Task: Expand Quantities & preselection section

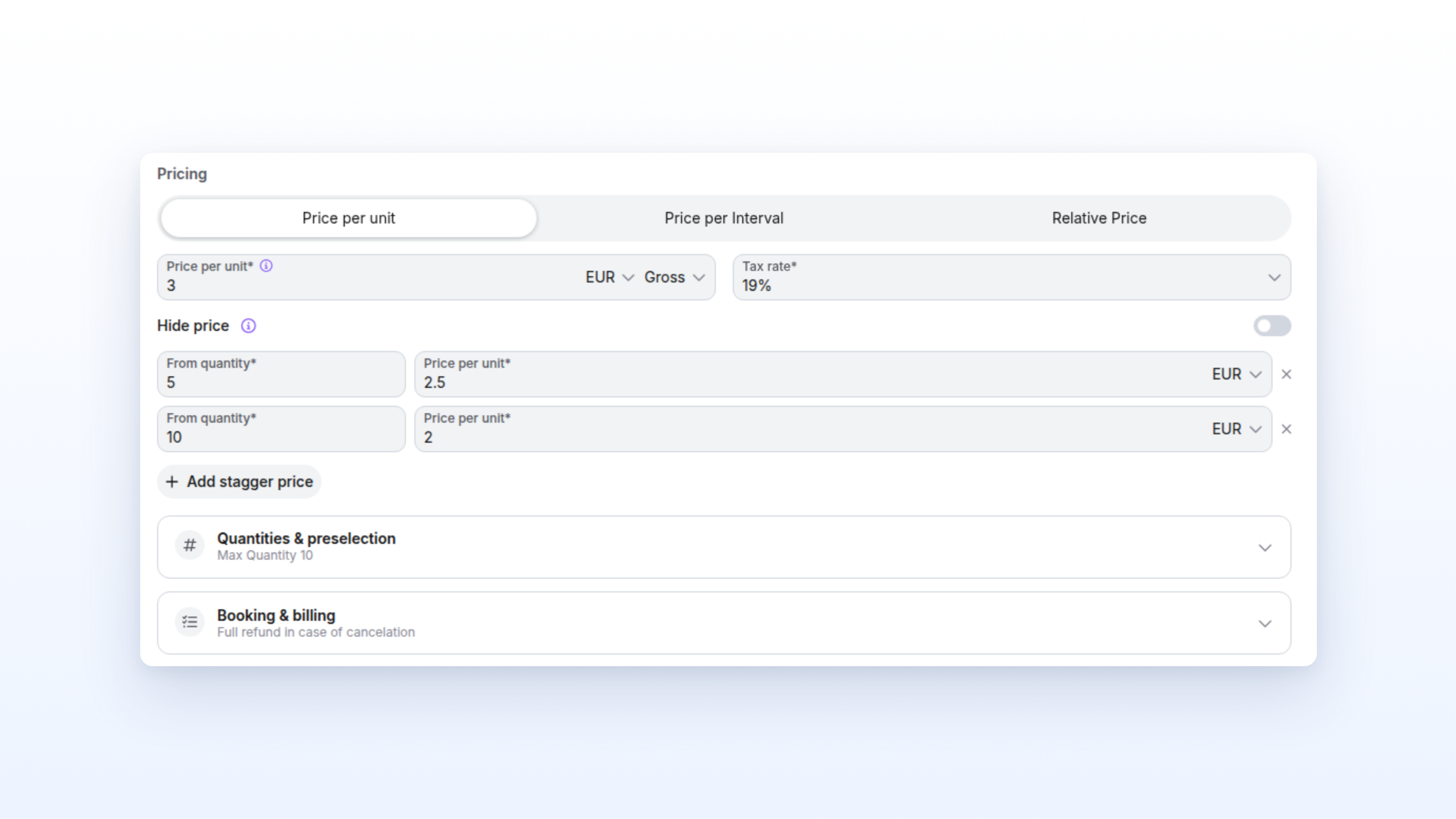Action: (x=724, y=547)
